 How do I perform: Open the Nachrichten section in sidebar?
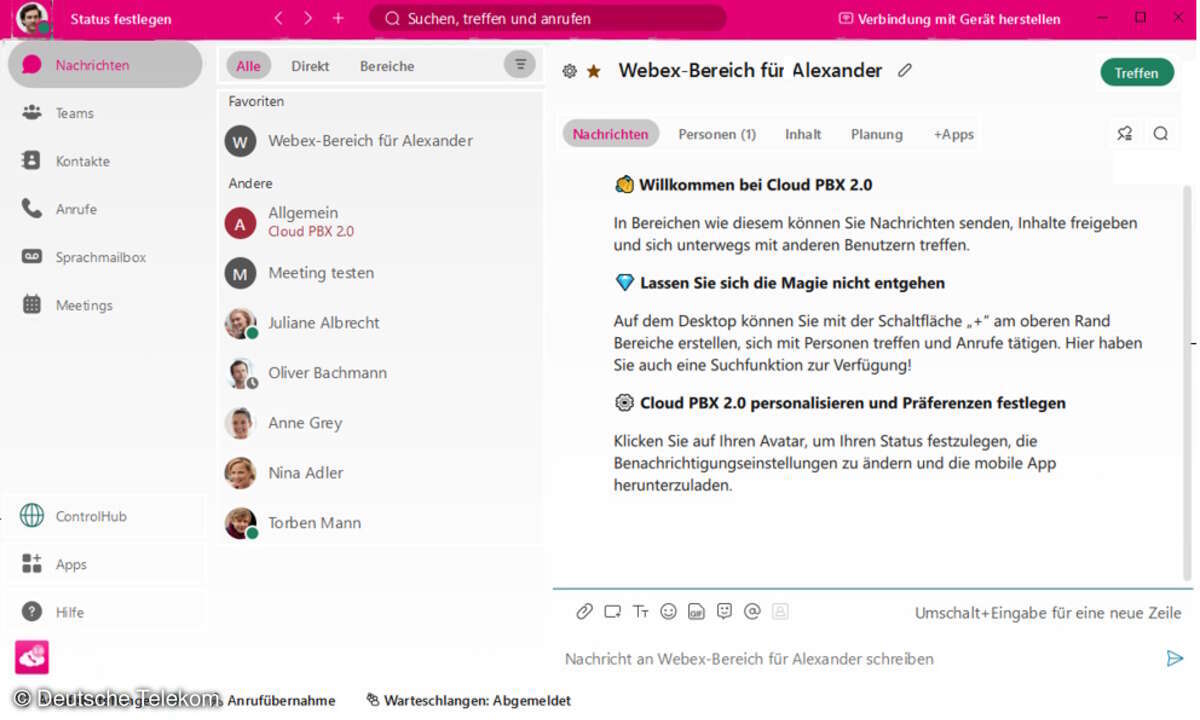[x=105, y=65]
